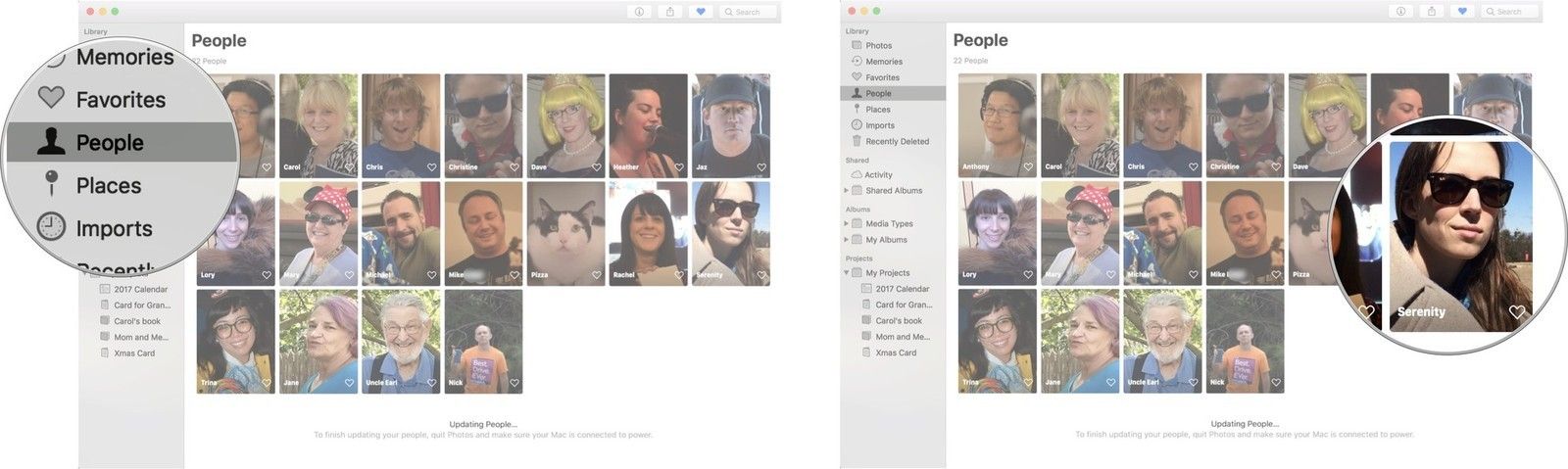Viewport: 1568px width, 469px height.
Task: Toggle the blue Favorites filter in the right window toolbar
Action: coord(1461,12)
